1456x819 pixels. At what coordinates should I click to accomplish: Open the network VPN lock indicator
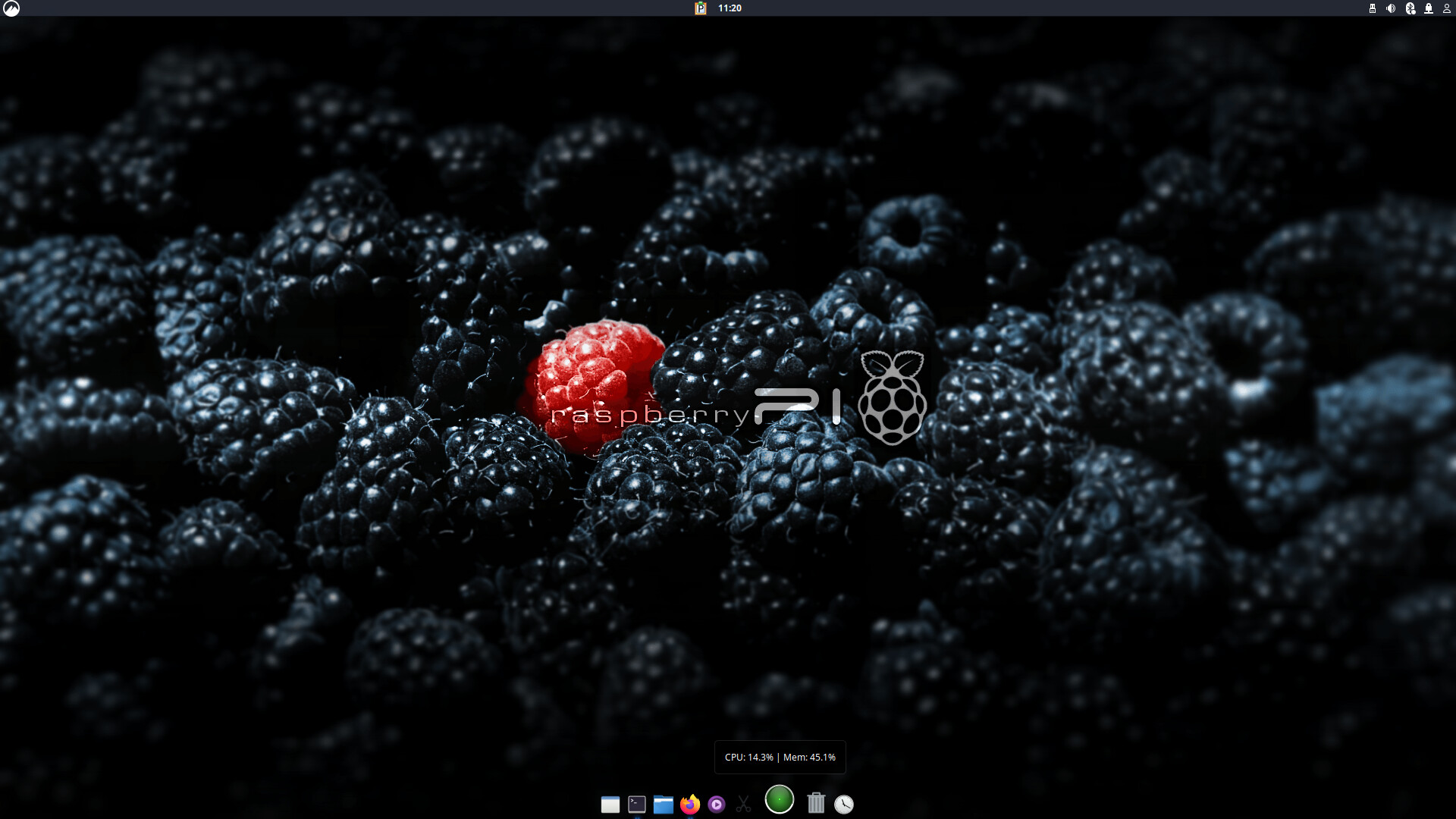(x=1429, y=8)
